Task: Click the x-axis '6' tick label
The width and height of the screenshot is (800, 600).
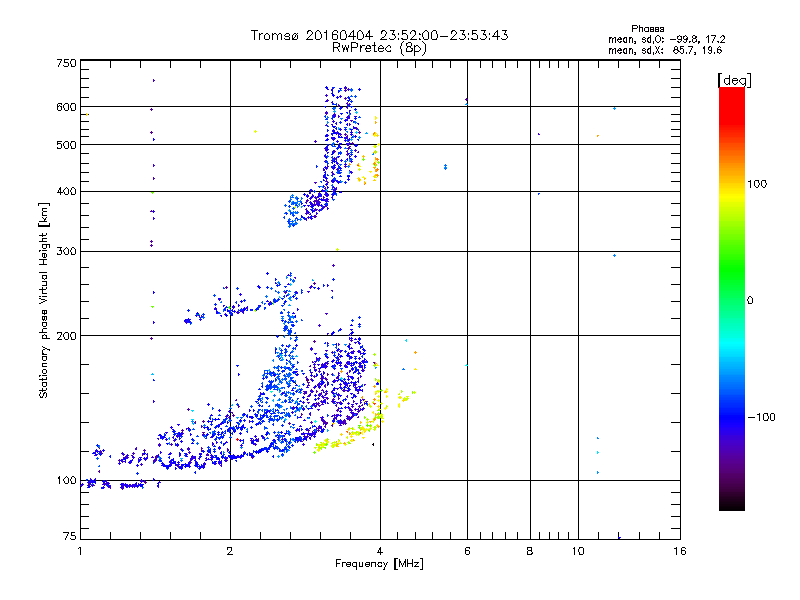Action: (467, 551)
